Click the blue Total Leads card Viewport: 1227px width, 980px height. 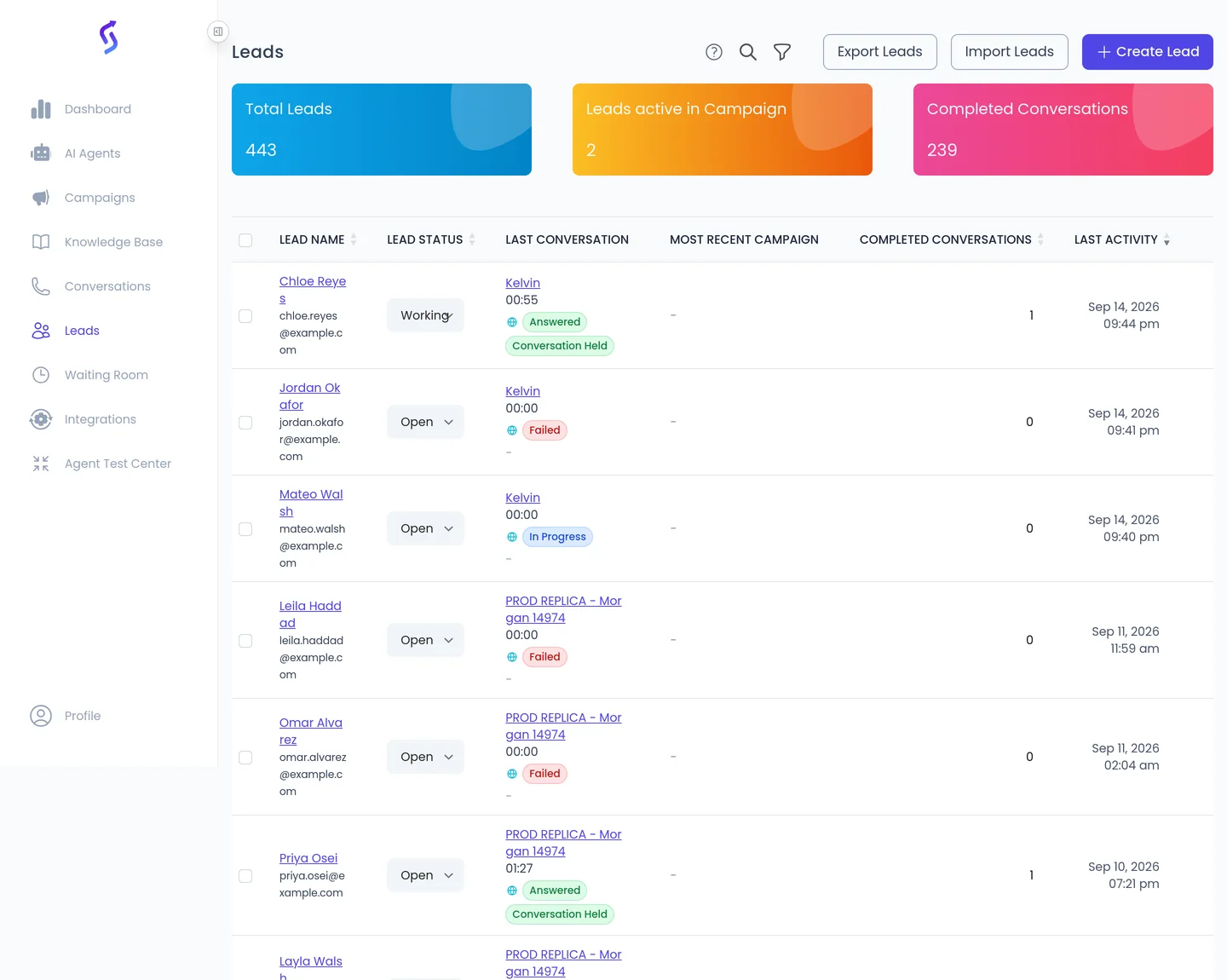(x=382, y=130)
